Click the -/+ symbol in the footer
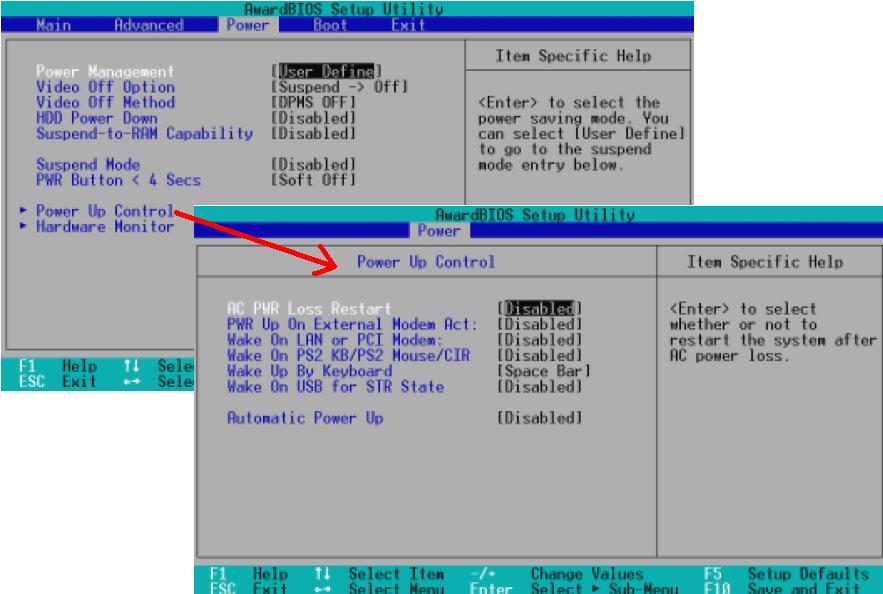Screen dimensions: 883x594 [x=483, y=574]
